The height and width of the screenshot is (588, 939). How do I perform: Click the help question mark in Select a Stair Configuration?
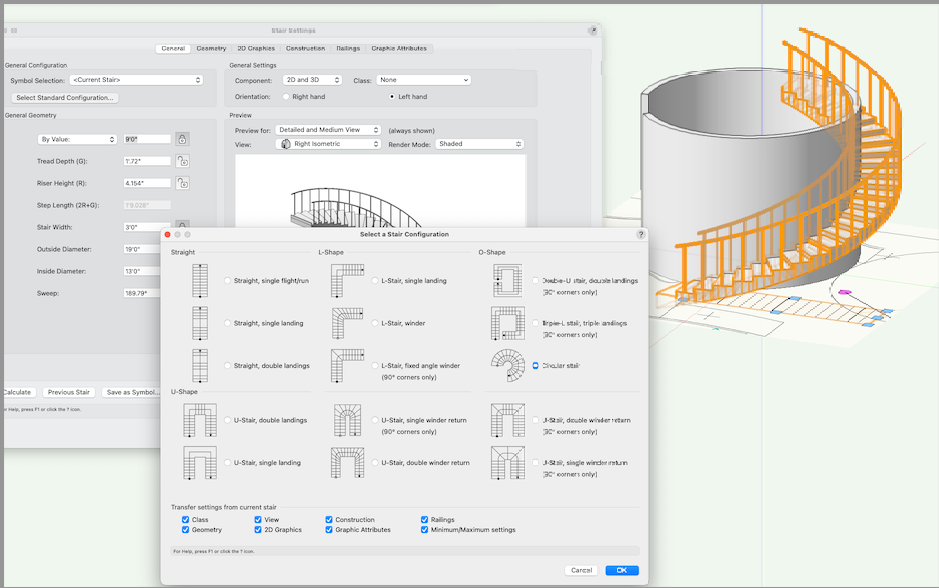[x=641, y=234]
